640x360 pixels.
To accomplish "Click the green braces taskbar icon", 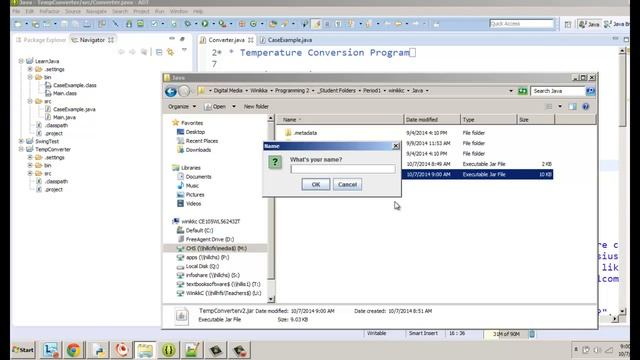I will click(169, 350).
